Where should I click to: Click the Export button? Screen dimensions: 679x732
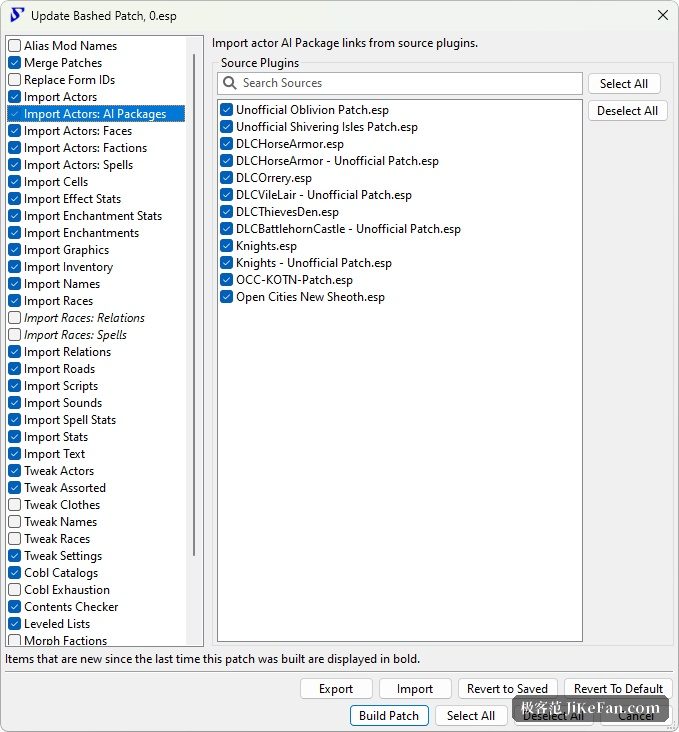(x=336, y=689)
